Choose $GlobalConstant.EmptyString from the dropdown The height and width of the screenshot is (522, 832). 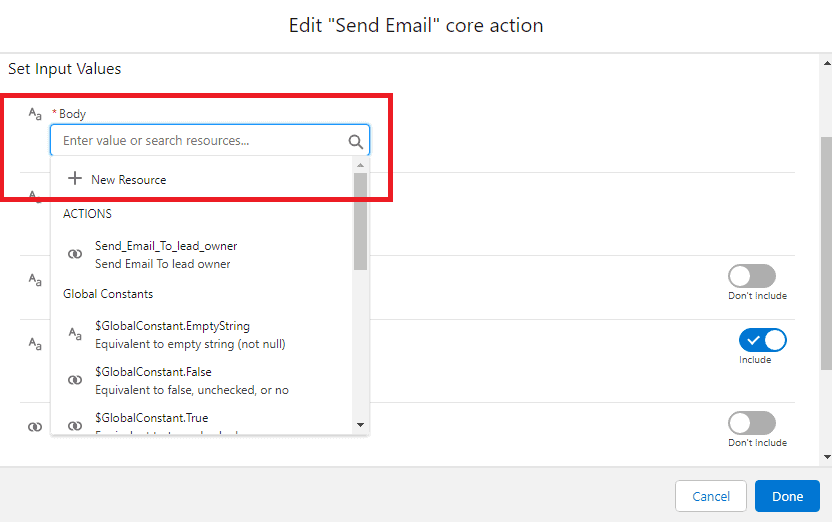172,334
